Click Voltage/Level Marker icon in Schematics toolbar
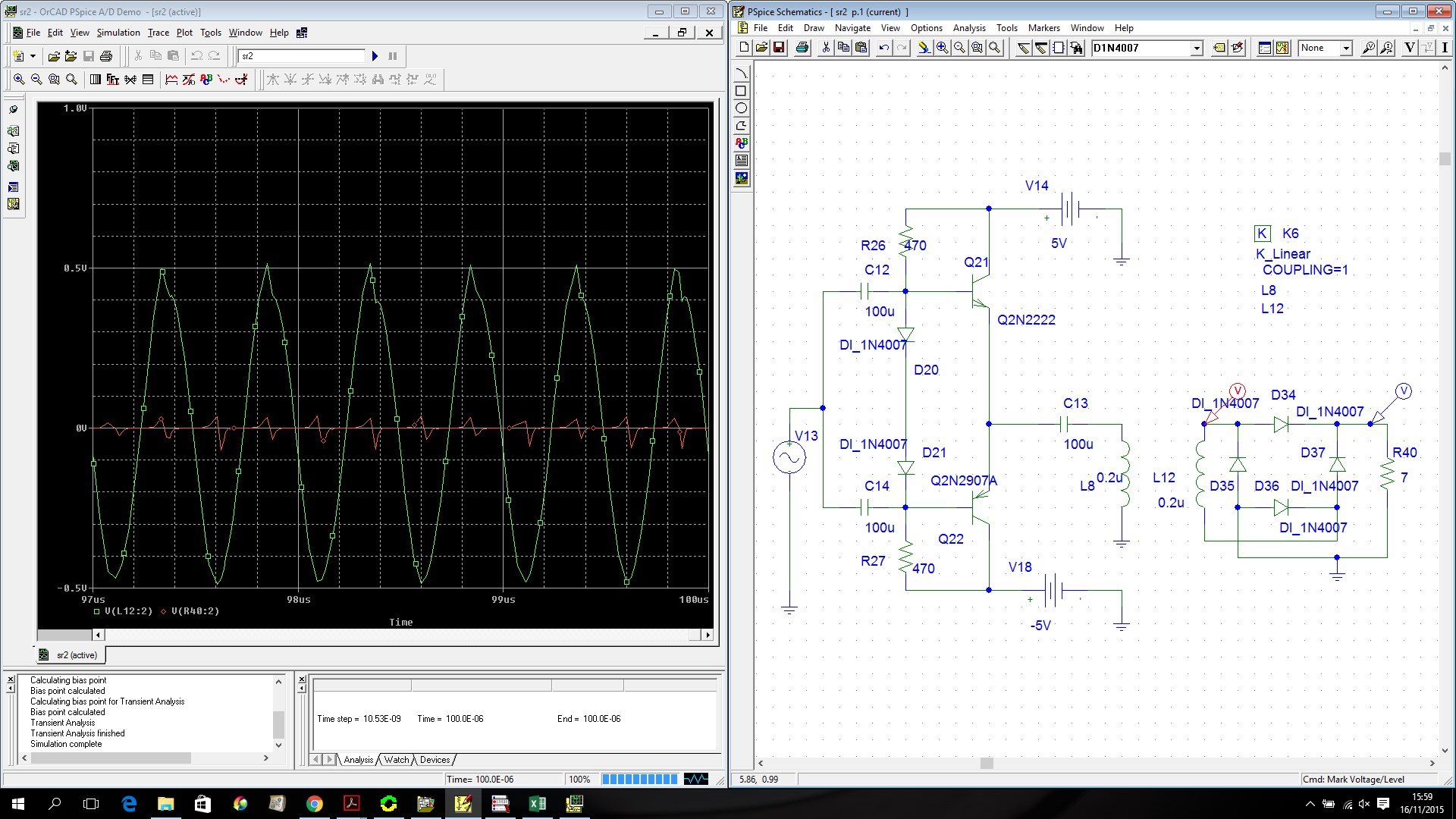 [x=1369, y=48]
